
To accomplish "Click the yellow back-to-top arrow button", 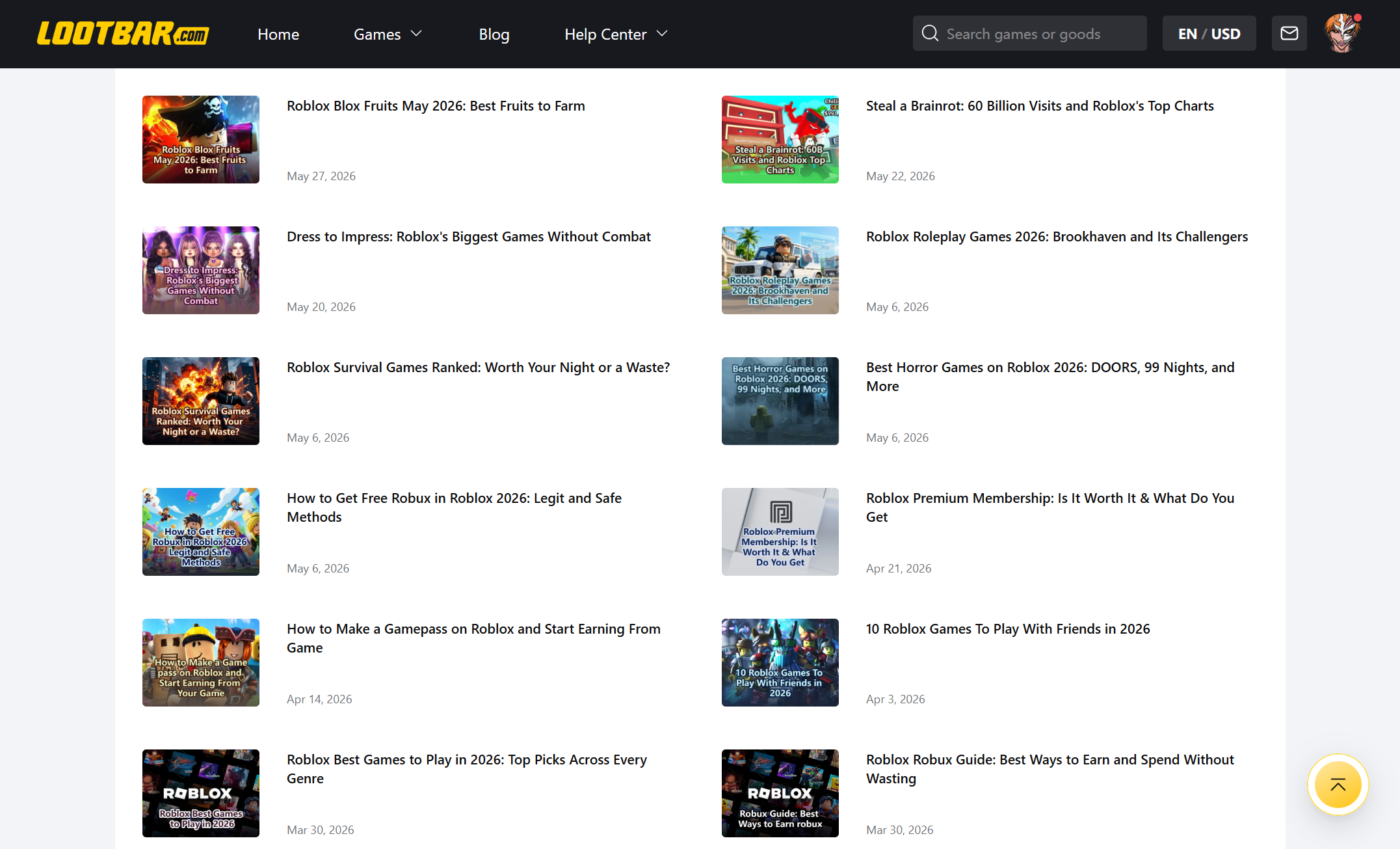I will click(1338, 785).
